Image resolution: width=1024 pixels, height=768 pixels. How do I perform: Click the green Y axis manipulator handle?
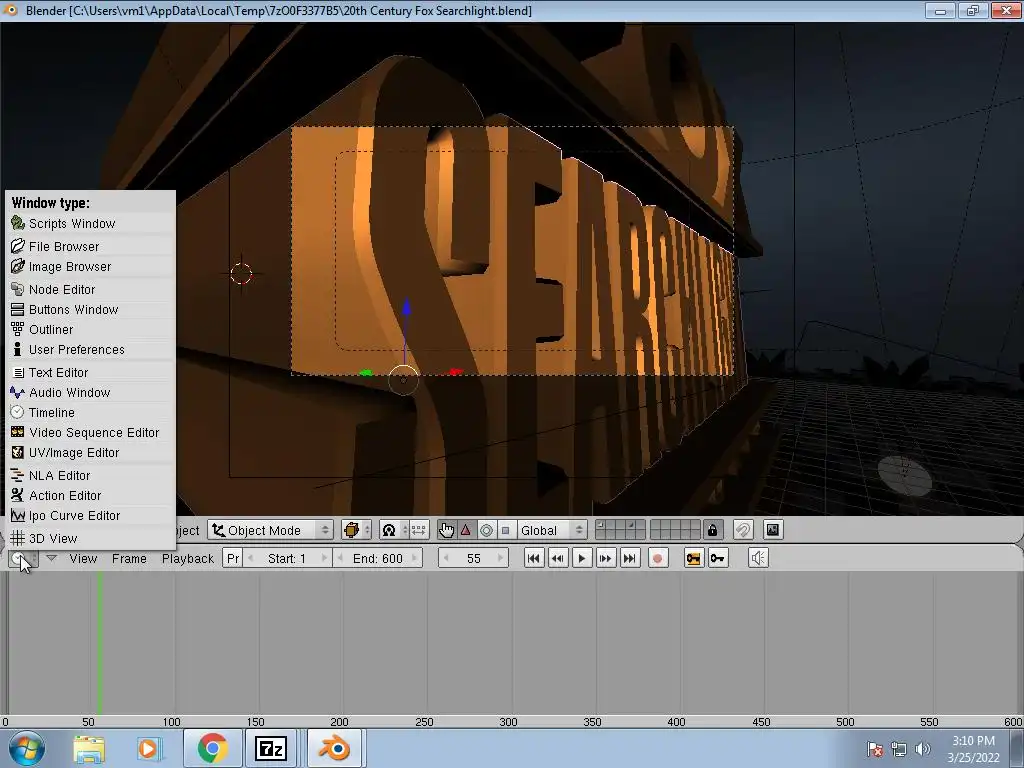[366, 373]
